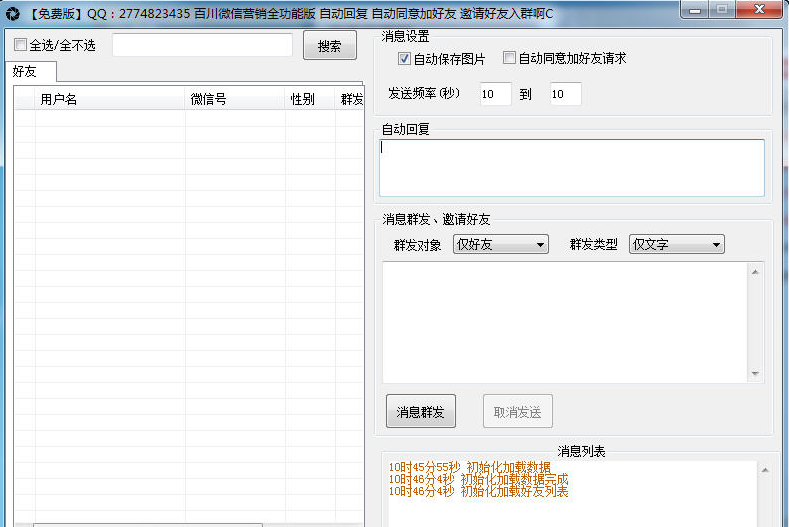Viewport: 789px width, 527px height.
Task: Enable 自动同意加好友请求 checkbox
Action: (x=509, y=58)
